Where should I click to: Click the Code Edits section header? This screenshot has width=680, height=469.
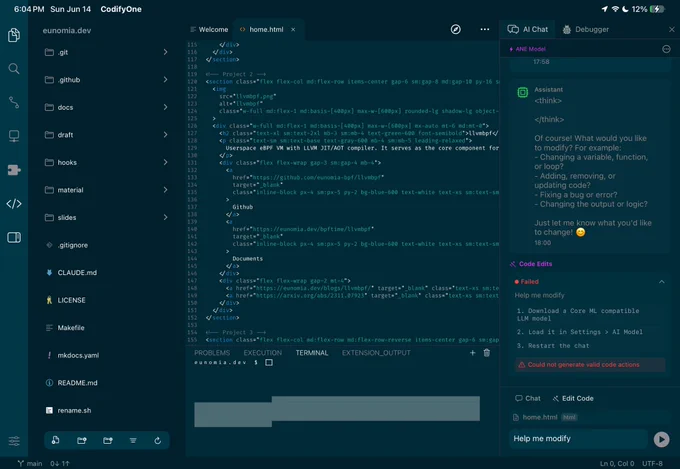click(x=531, y=264)
